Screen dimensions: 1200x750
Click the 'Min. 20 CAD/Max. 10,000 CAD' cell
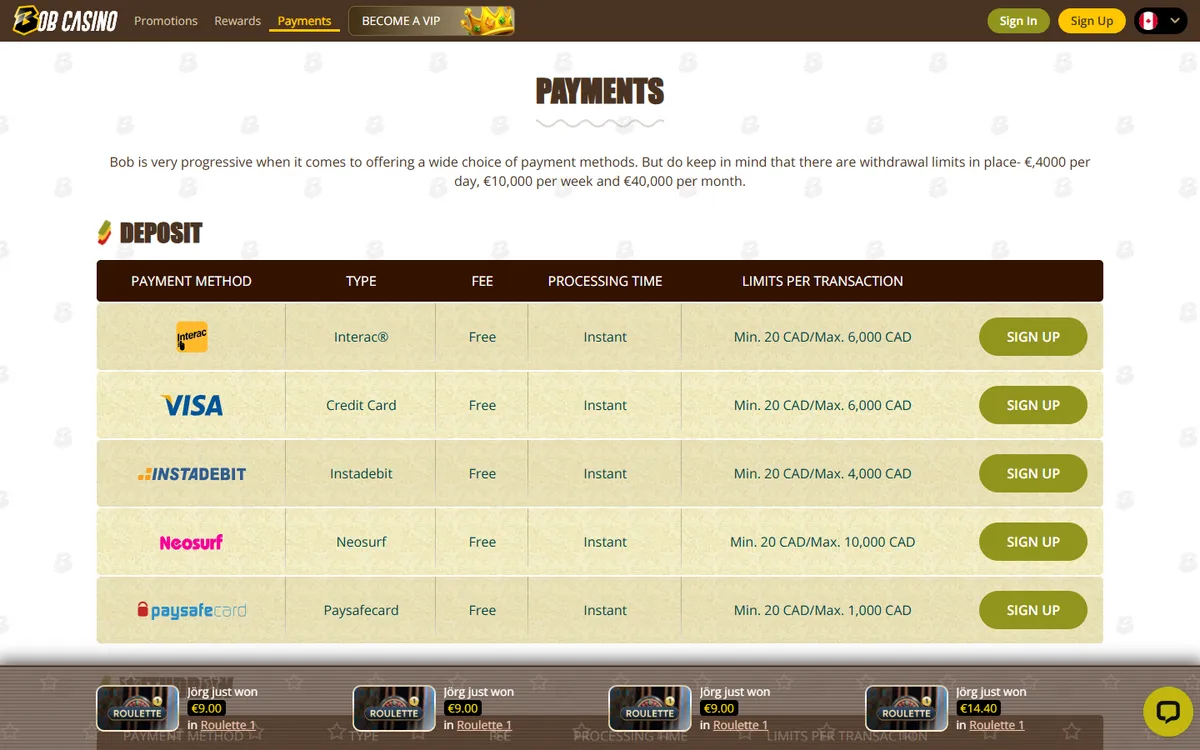tap(822, 542)
